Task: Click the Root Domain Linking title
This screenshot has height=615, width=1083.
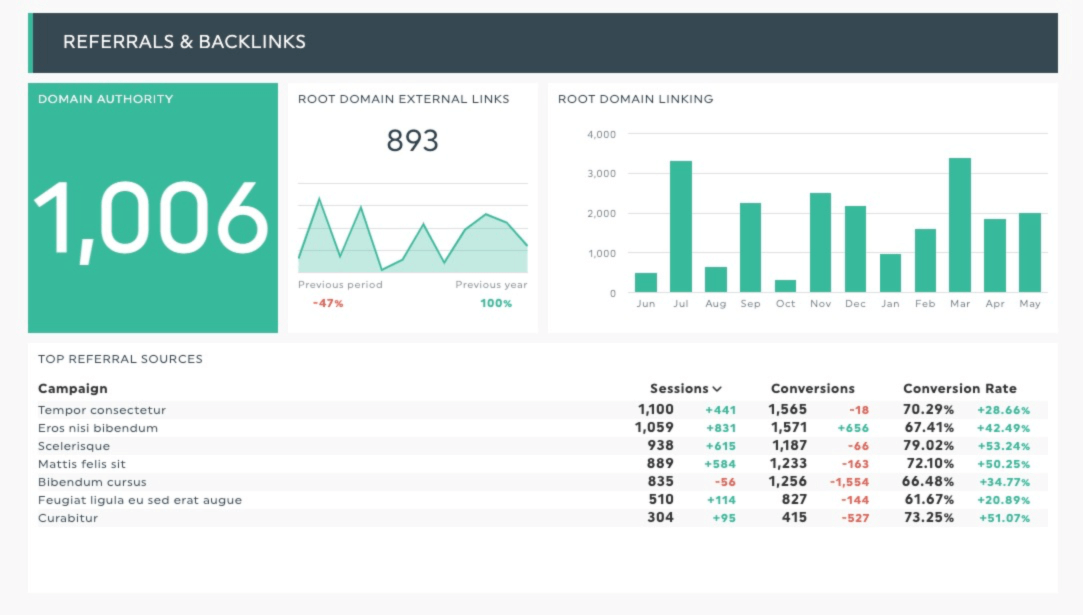Action: tap(635, 99)
